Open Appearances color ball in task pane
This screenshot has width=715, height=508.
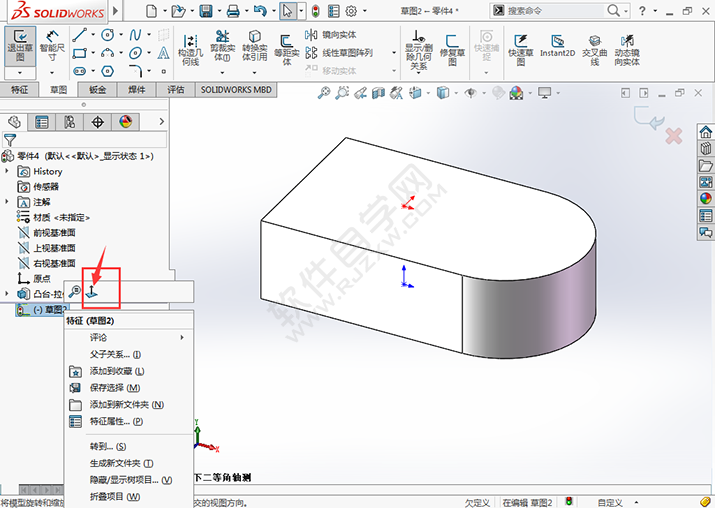705,198
